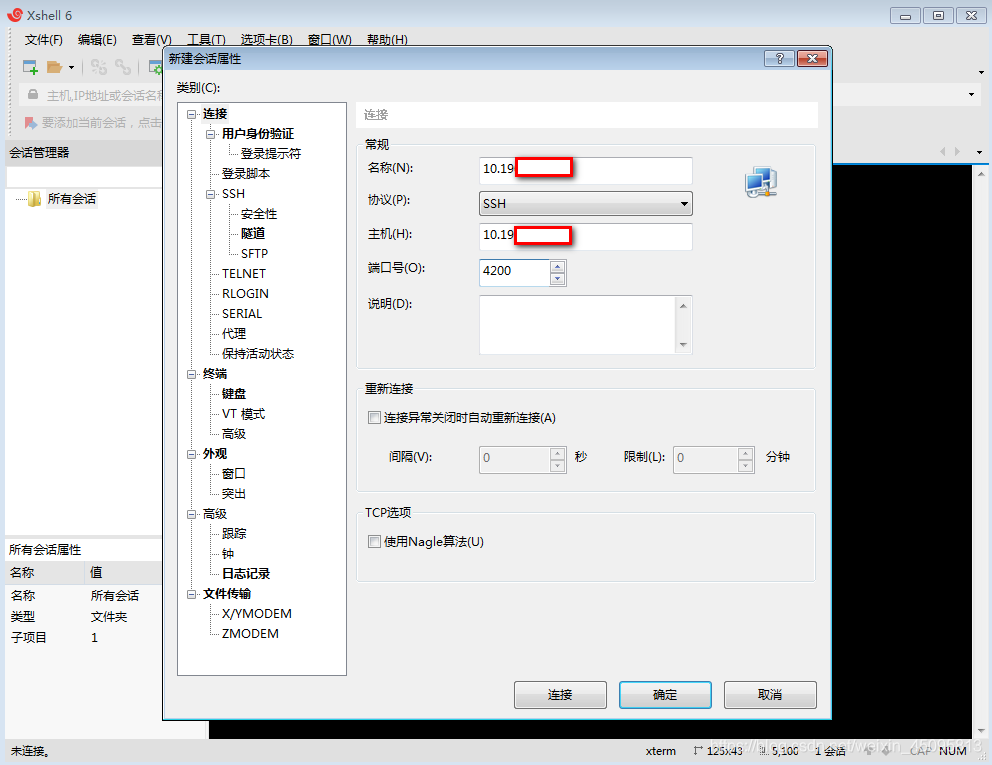Select 跟踪 under 高级
Screen dimensions: 992x765
point(234,534)
